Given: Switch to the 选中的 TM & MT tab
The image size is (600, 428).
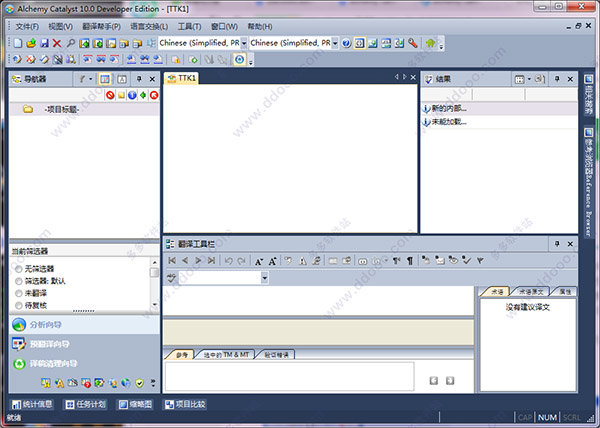Looking at the screenshot, I should pyautogui.click(x=227, y=355).
